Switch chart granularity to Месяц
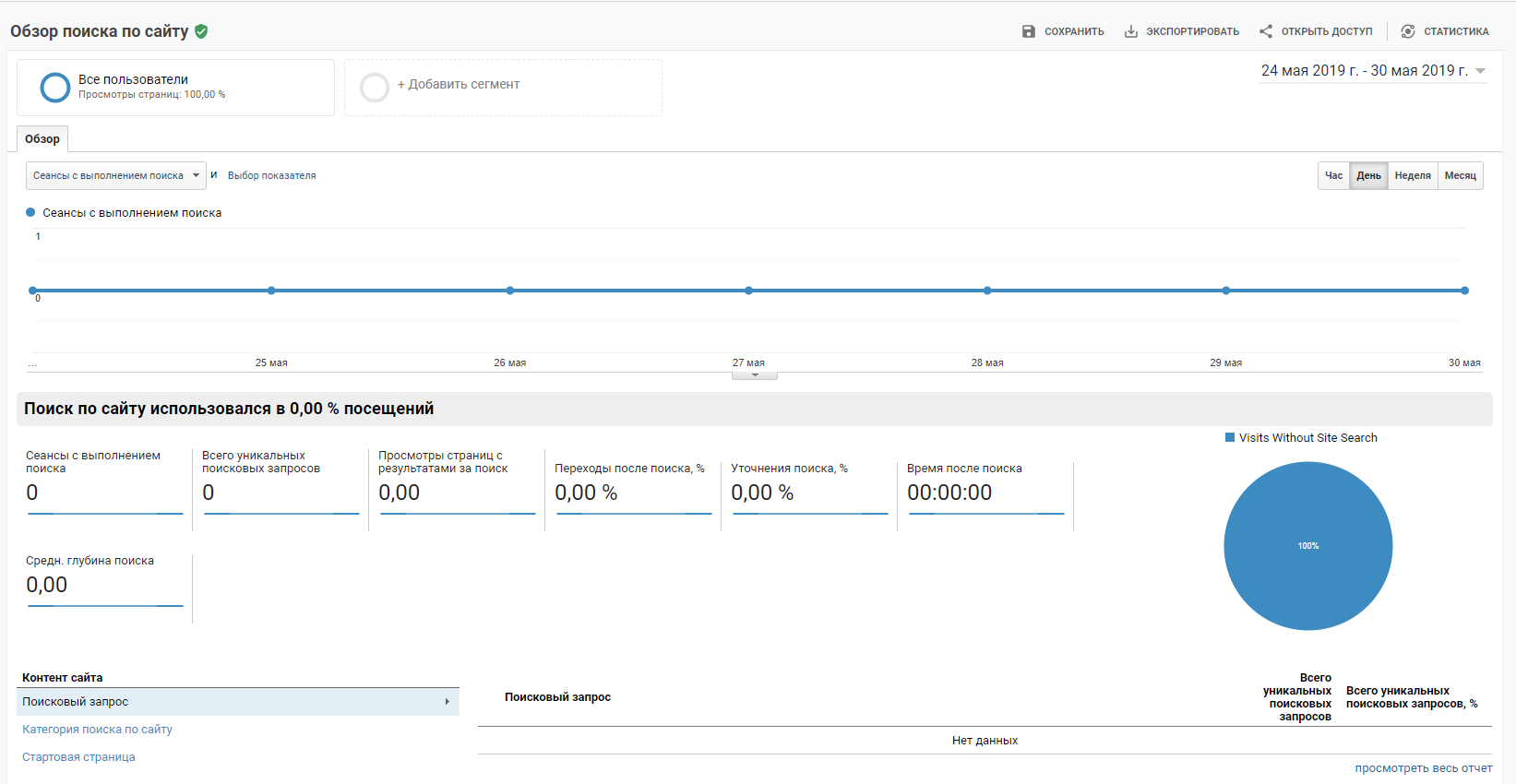The width and height of the screenshot is (1516, 784). click(1461, 175)
